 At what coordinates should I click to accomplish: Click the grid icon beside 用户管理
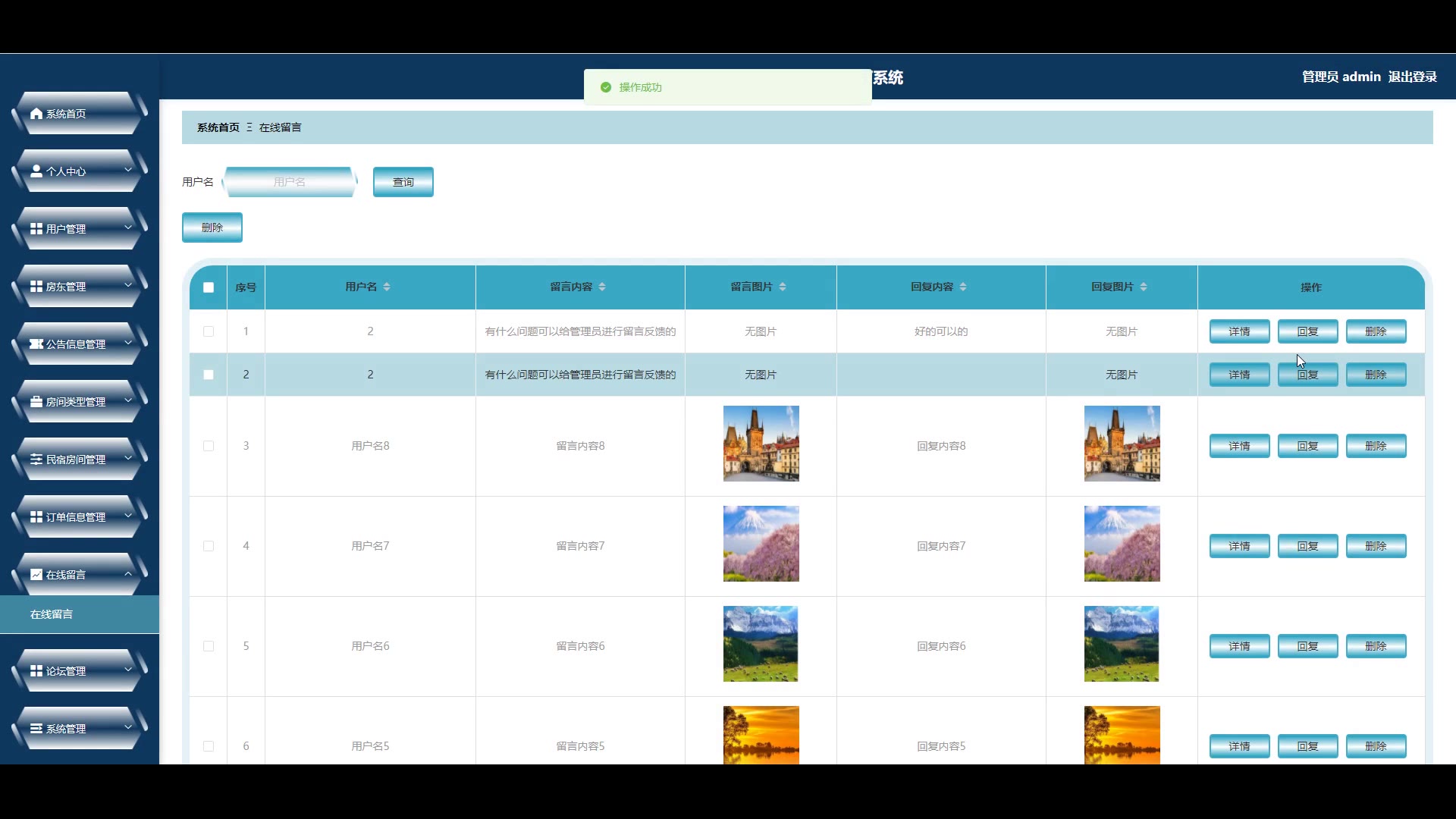coord(36,229)
